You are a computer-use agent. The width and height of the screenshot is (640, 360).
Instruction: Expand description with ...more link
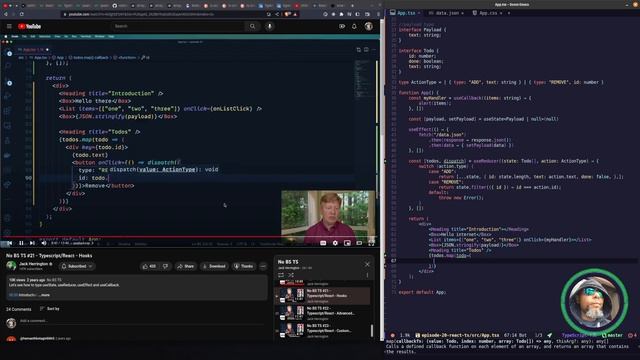pos(44,295)
